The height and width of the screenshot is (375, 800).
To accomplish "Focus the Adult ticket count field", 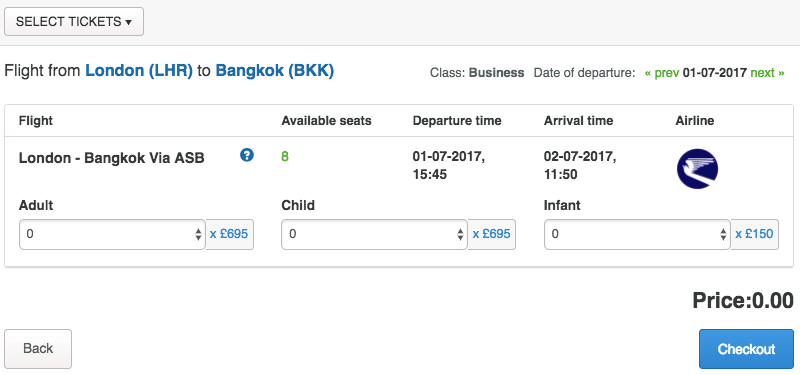I will tap(112, 234).
